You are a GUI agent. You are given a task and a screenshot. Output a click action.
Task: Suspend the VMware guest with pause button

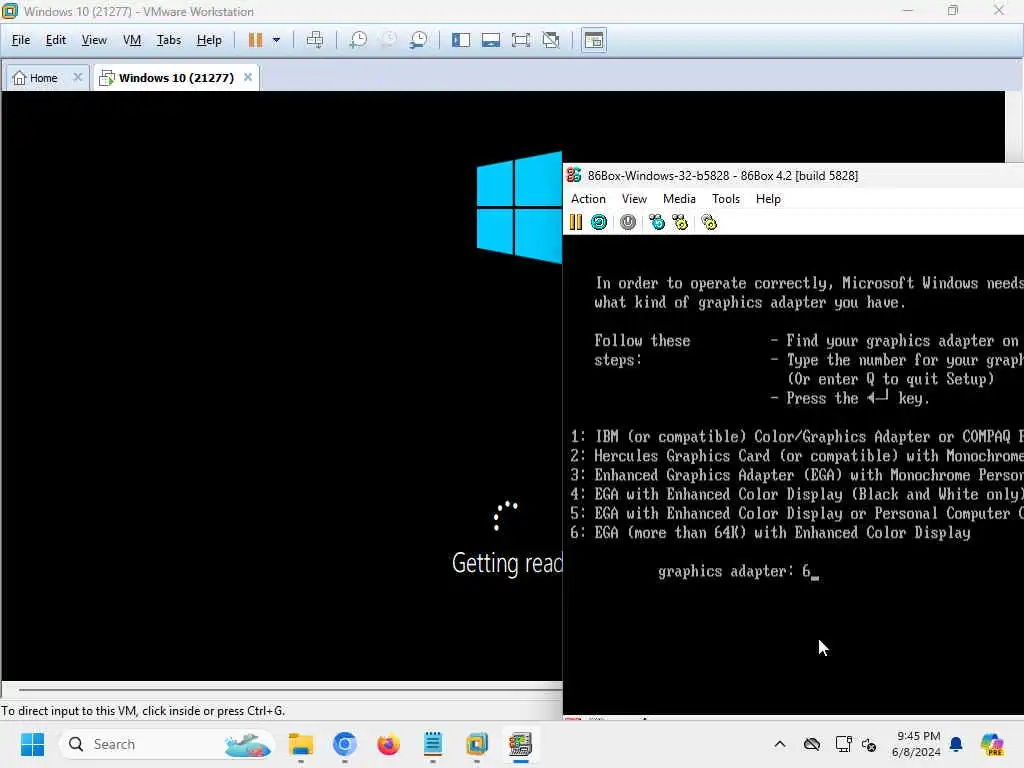(255, 40)
